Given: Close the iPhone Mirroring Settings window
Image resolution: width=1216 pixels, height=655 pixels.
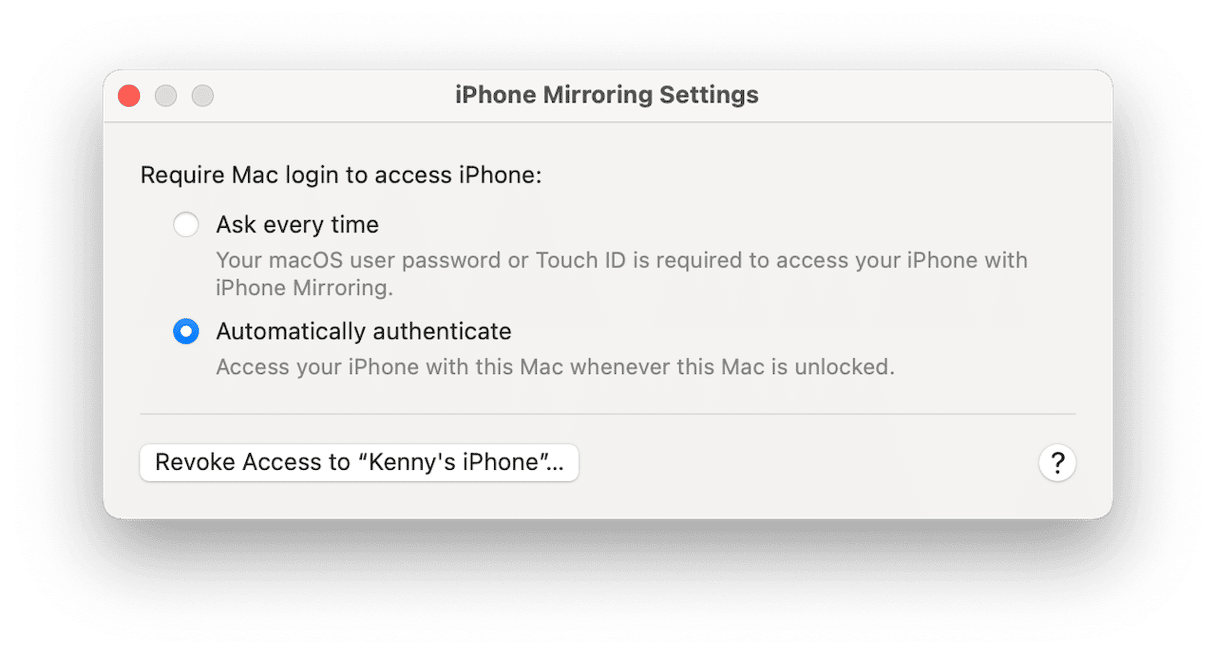Looking at the screenshot, I should (x=129, y=96).
